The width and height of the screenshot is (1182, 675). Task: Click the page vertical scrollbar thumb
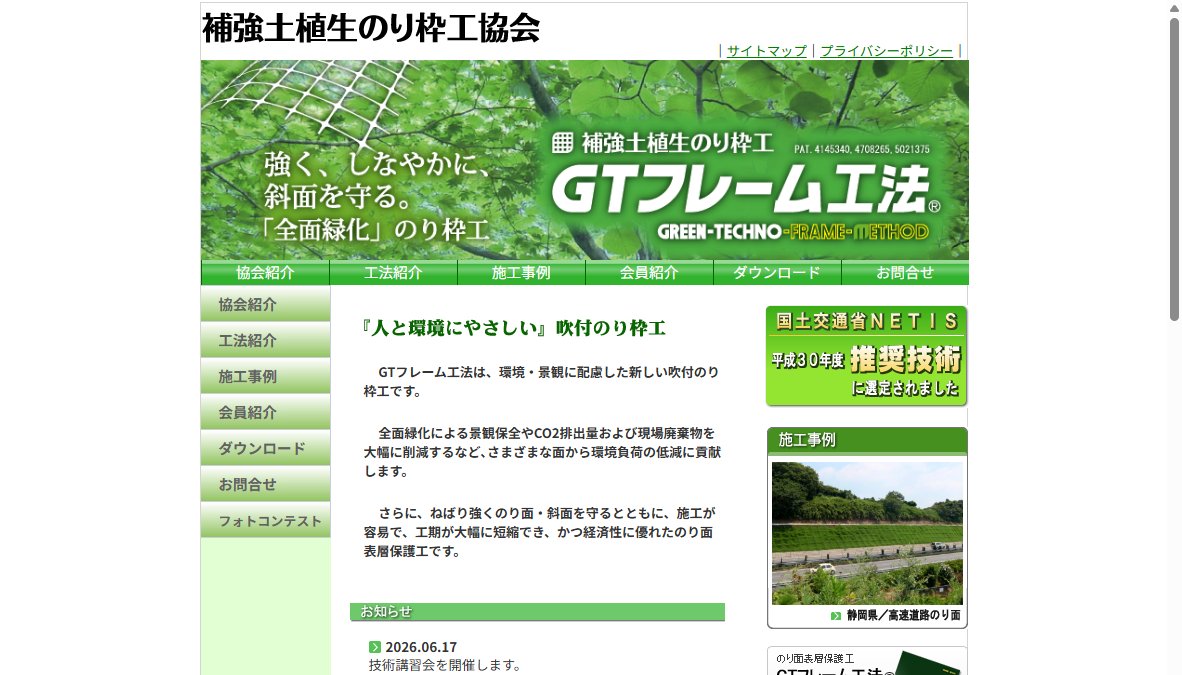click(1174, 170)
